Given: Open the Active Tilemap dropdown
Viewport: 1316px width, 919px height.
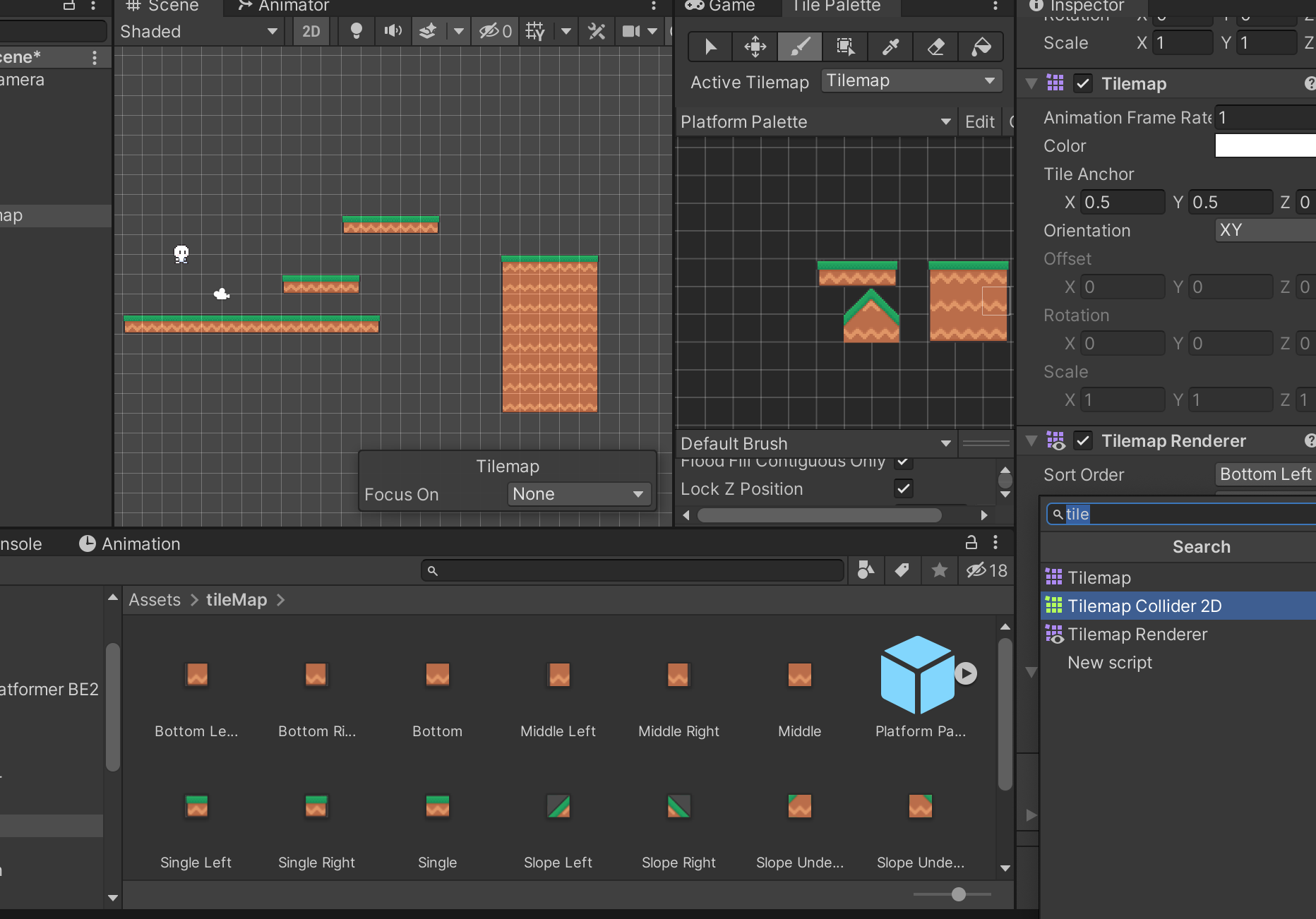Looking at the screenshot, I should point(911,81).
